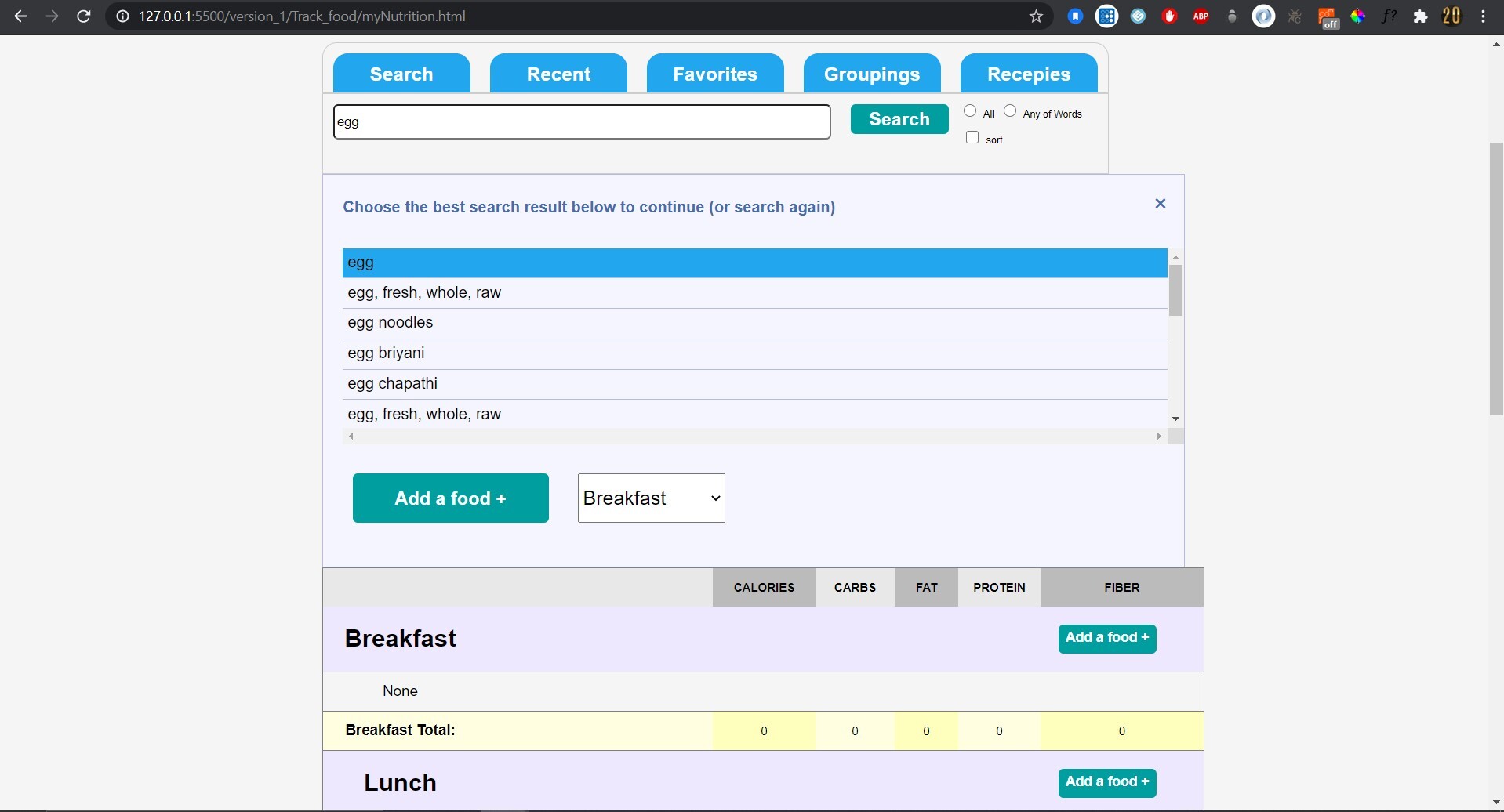Screen dimensions: 1504x812
Task: Click the results list scroll-right arrow
Action: [1159, 437]
